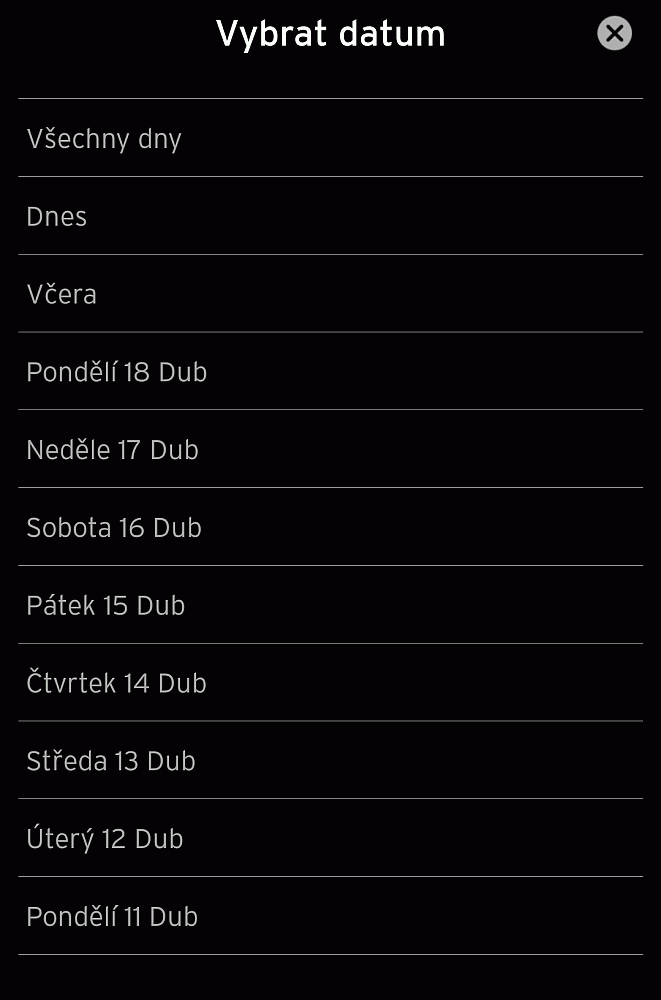Close the Vybrat datum dialog

614,34
